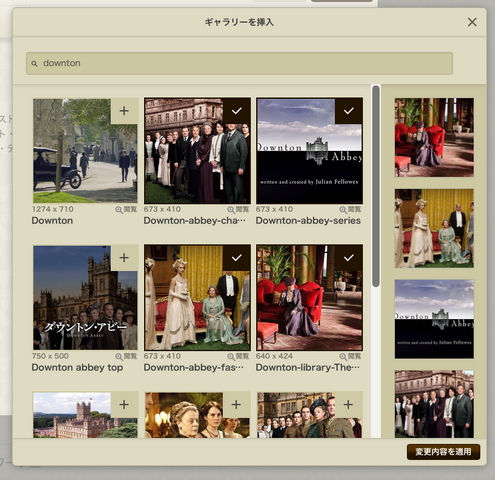Close the ギャラリーを挿入 dialog
The width and height of the screenshot is (495, 480).
click(x=472, y=22)
